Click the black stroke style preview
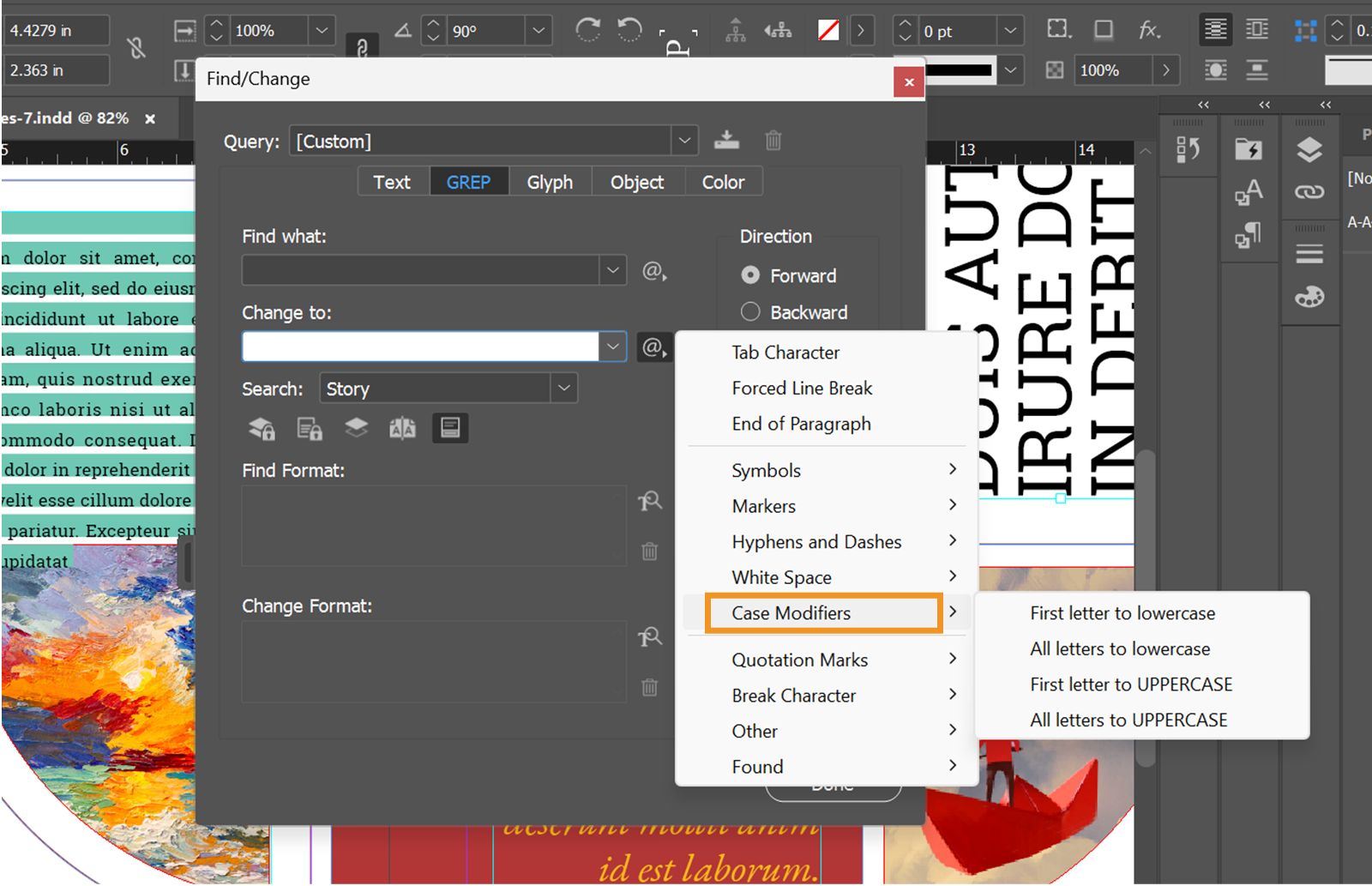The height and width of the screenshot is (886, 1372). click(x=960, y=70)
